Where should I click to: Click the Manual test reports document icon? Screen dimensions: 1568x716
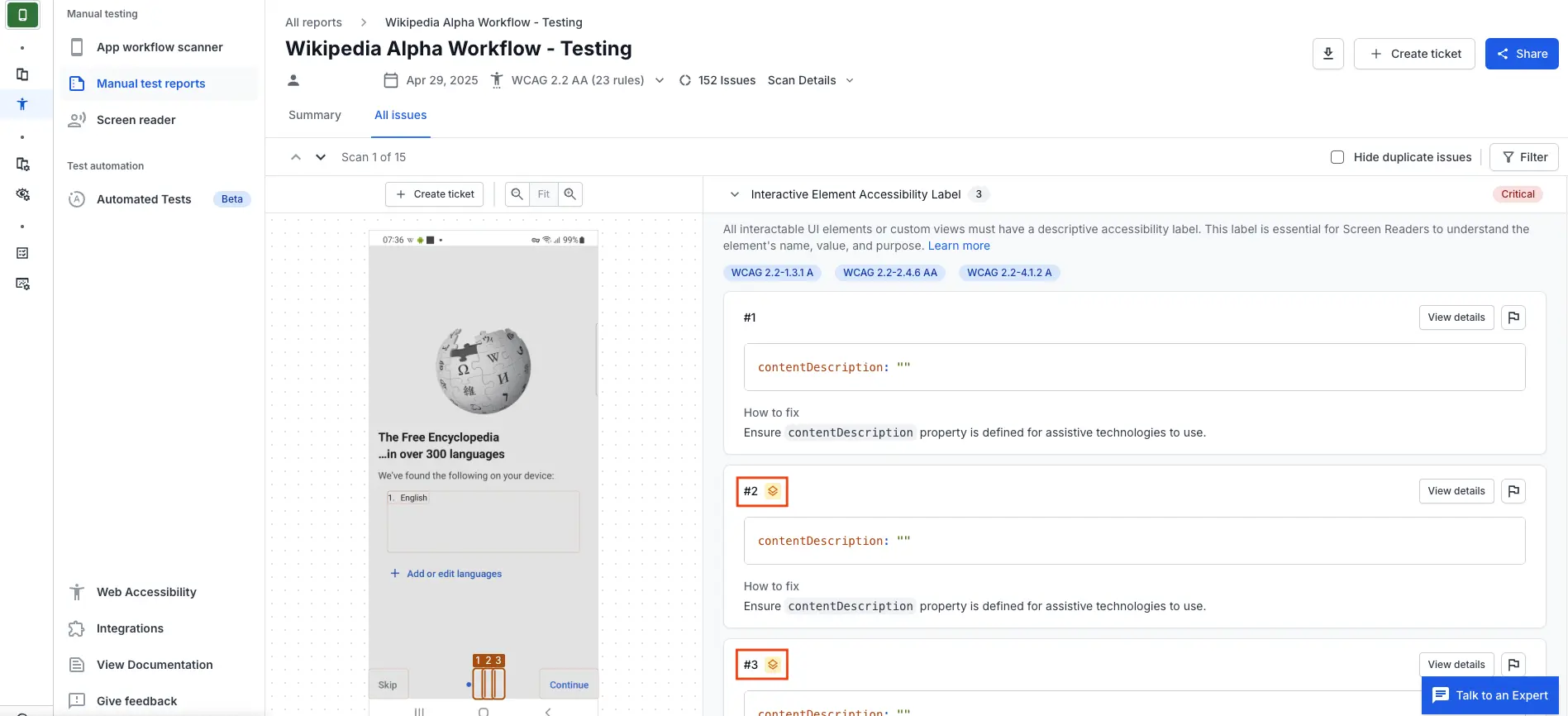77,84
